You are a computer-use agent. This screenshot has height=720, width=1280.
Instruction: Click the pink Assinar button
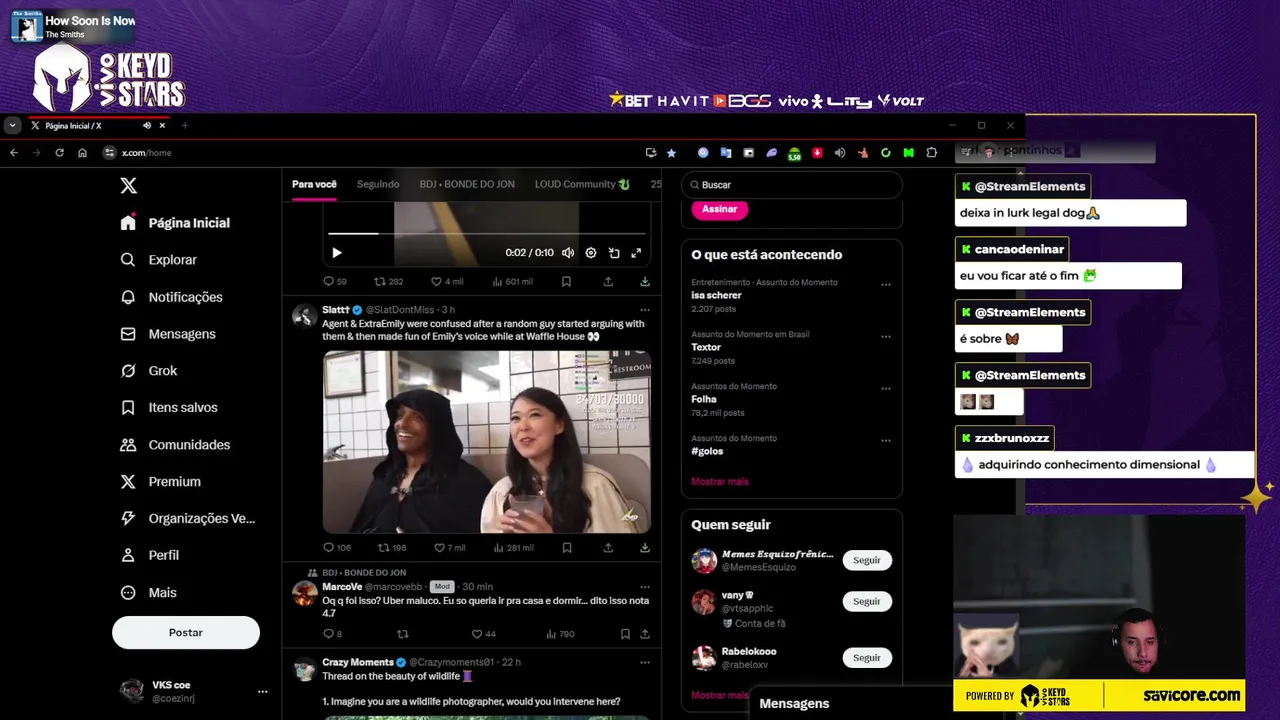point(719,209)
